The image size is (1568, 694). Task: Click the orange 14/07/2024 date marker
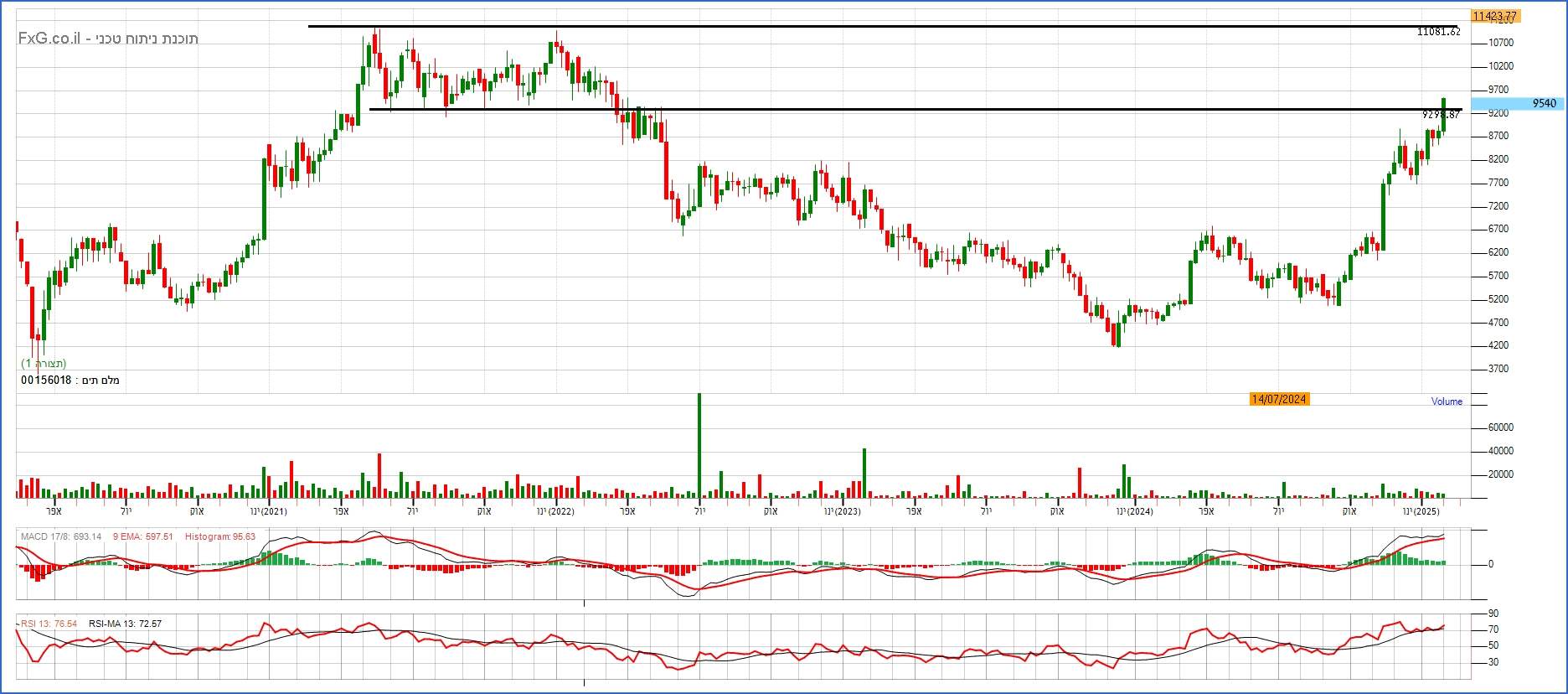tap(1278, 399)
